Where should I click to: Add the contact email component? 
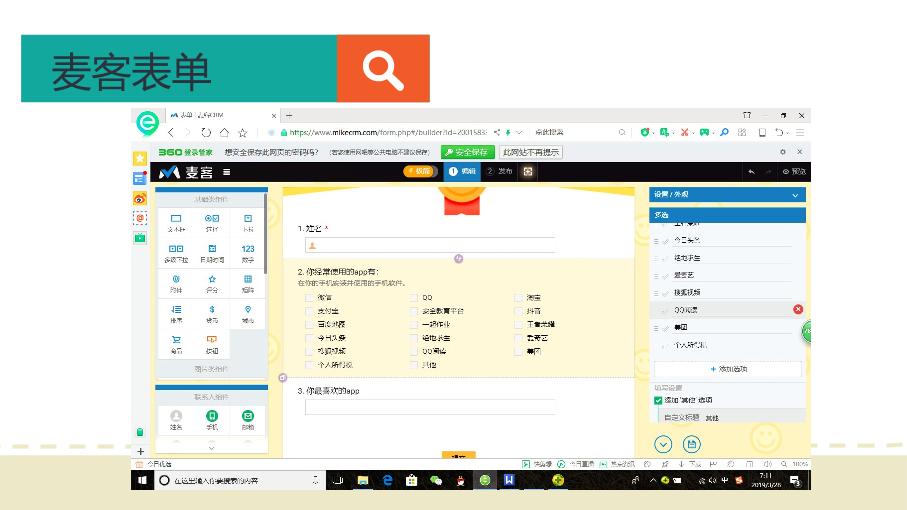[x=248, y=420]
